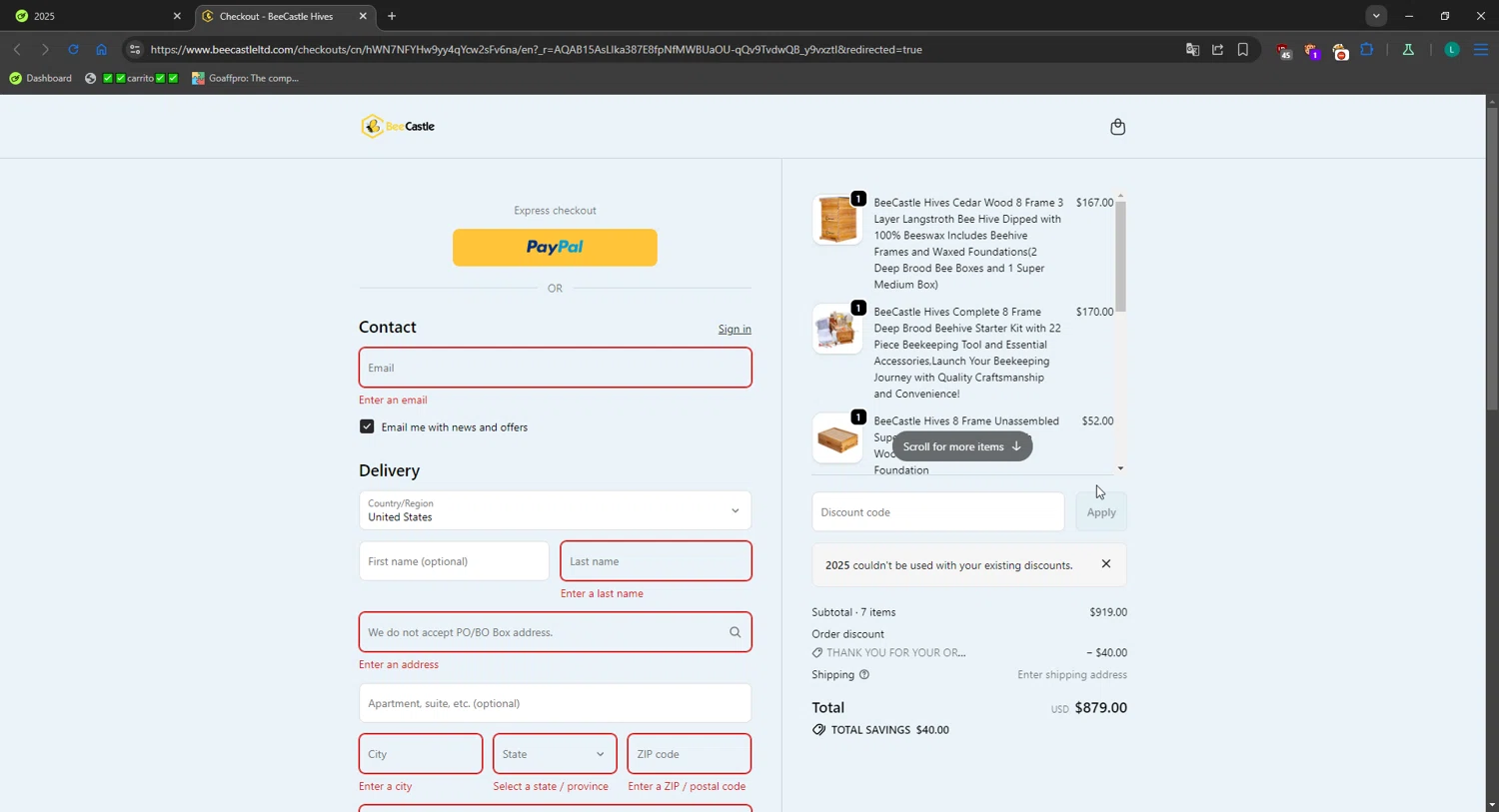The height and width of the screenshot is (812, 1499).
Task: Dismiss the 2025 discount error message
Action: click(1106, 564)
